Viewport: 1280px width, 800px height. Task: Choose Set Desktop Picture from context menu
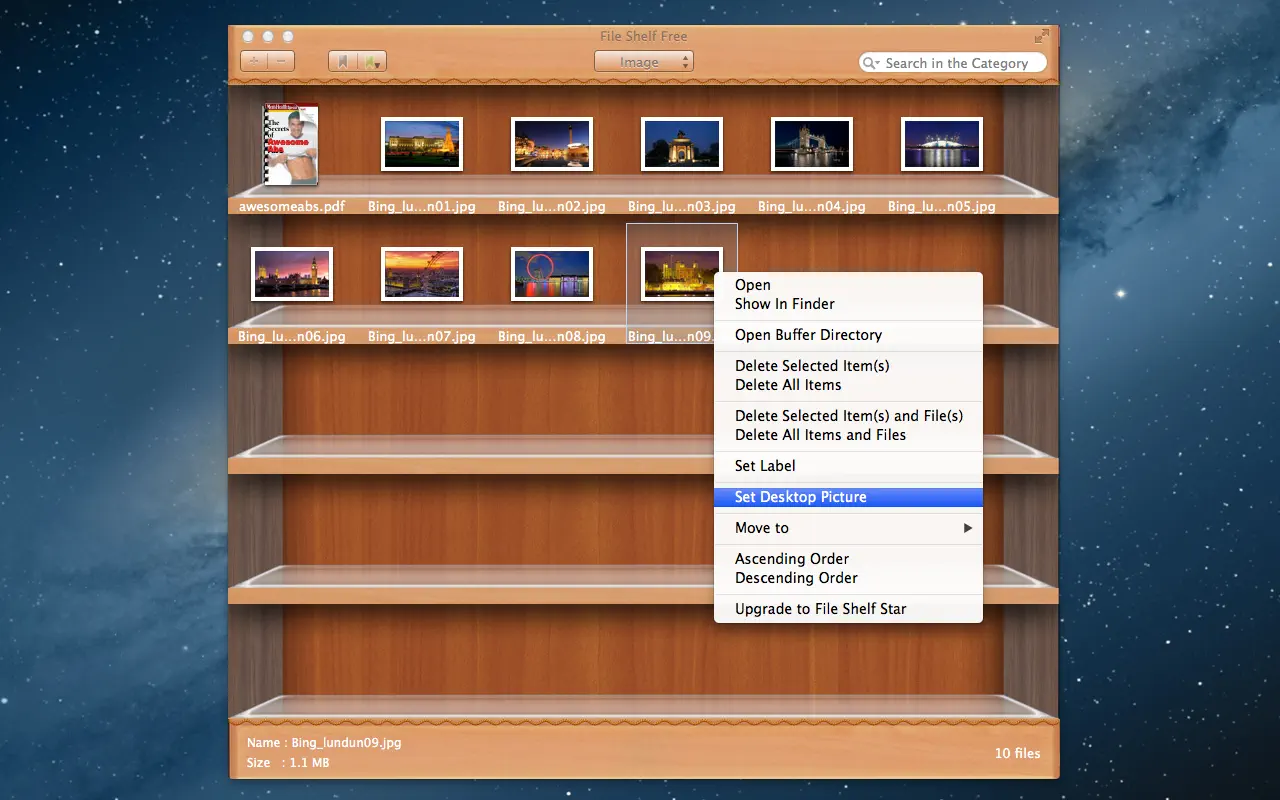tap(800, 497)
